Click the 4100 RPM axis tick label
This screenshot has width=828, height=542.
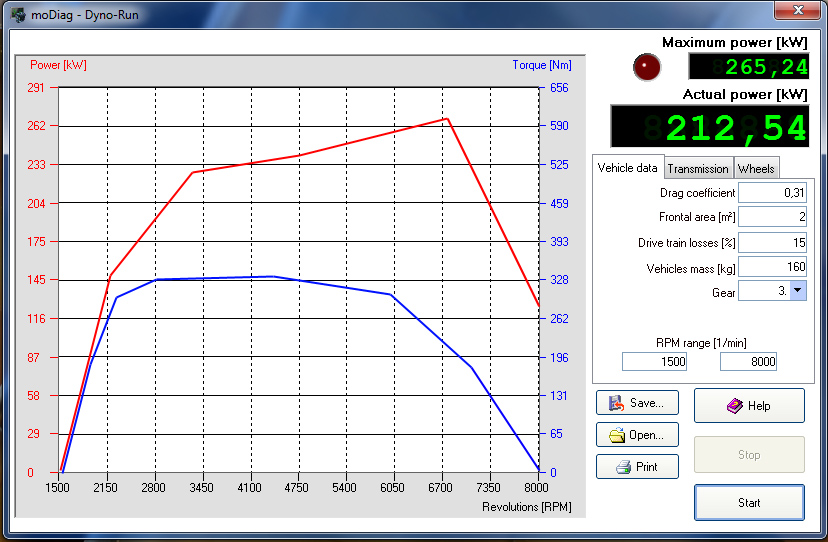249,488
